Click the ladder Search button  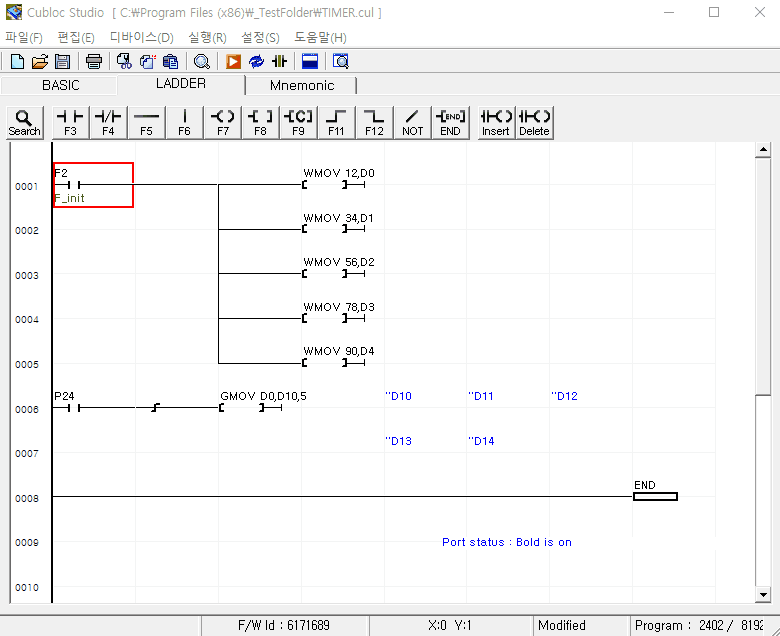[24, 122]
